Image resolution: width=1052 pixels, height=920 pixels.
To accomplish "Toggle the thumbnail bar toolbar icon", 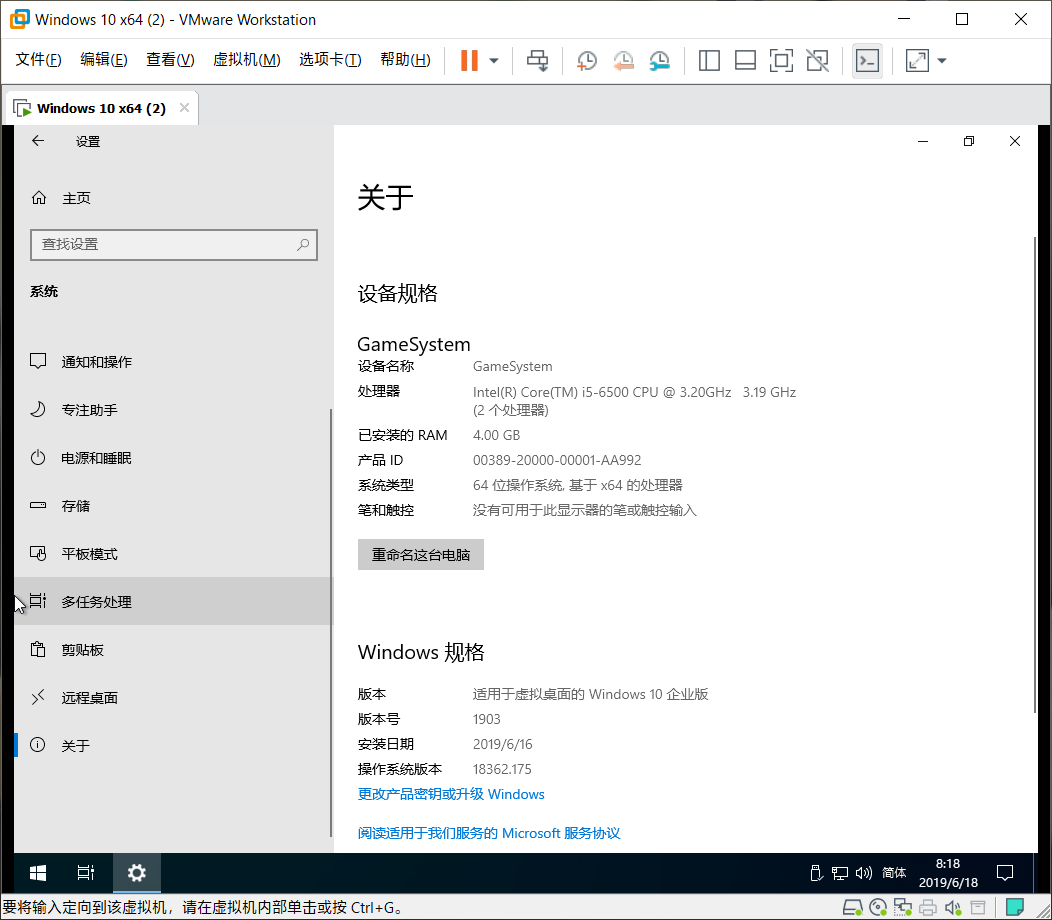I will 745,60.
